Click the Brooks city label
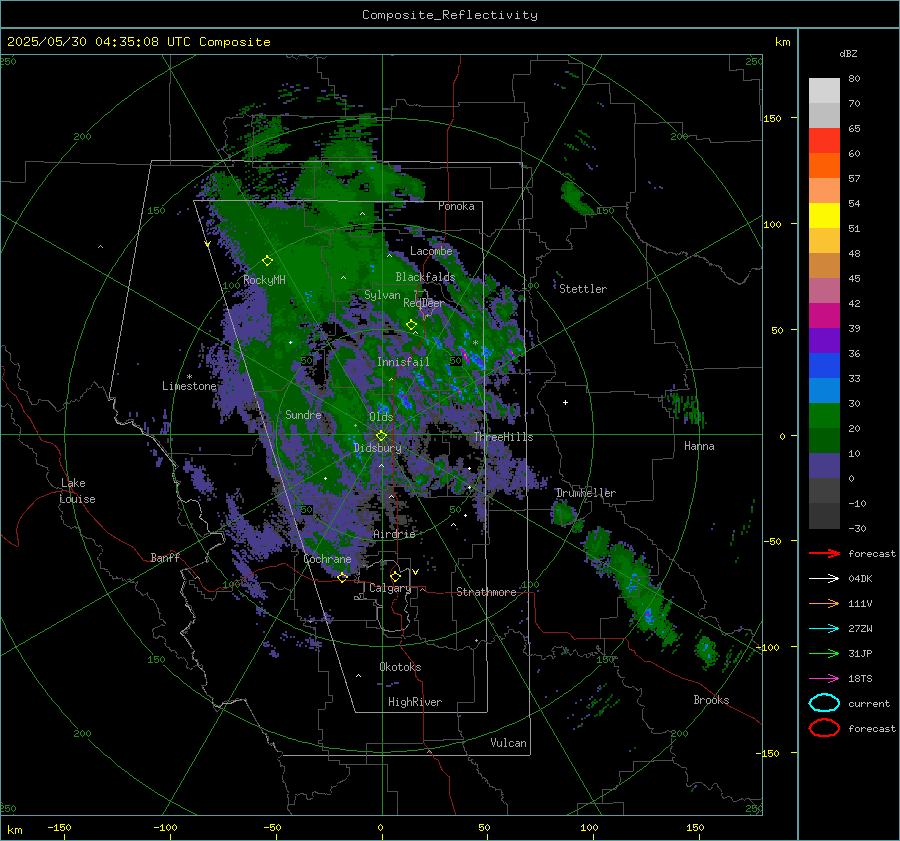Screen dimensions: 900x841 711,700
